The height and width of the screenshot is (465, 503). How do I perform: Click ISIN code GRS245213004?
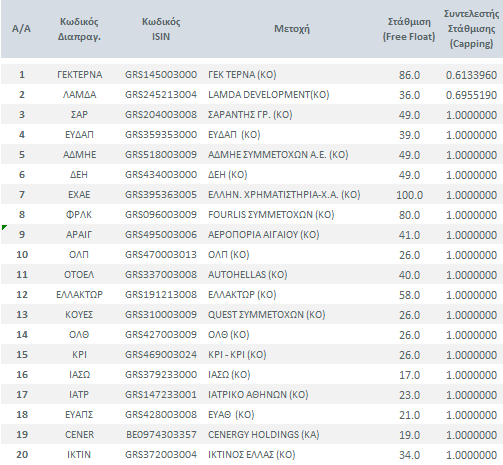(x=161, y=95)
